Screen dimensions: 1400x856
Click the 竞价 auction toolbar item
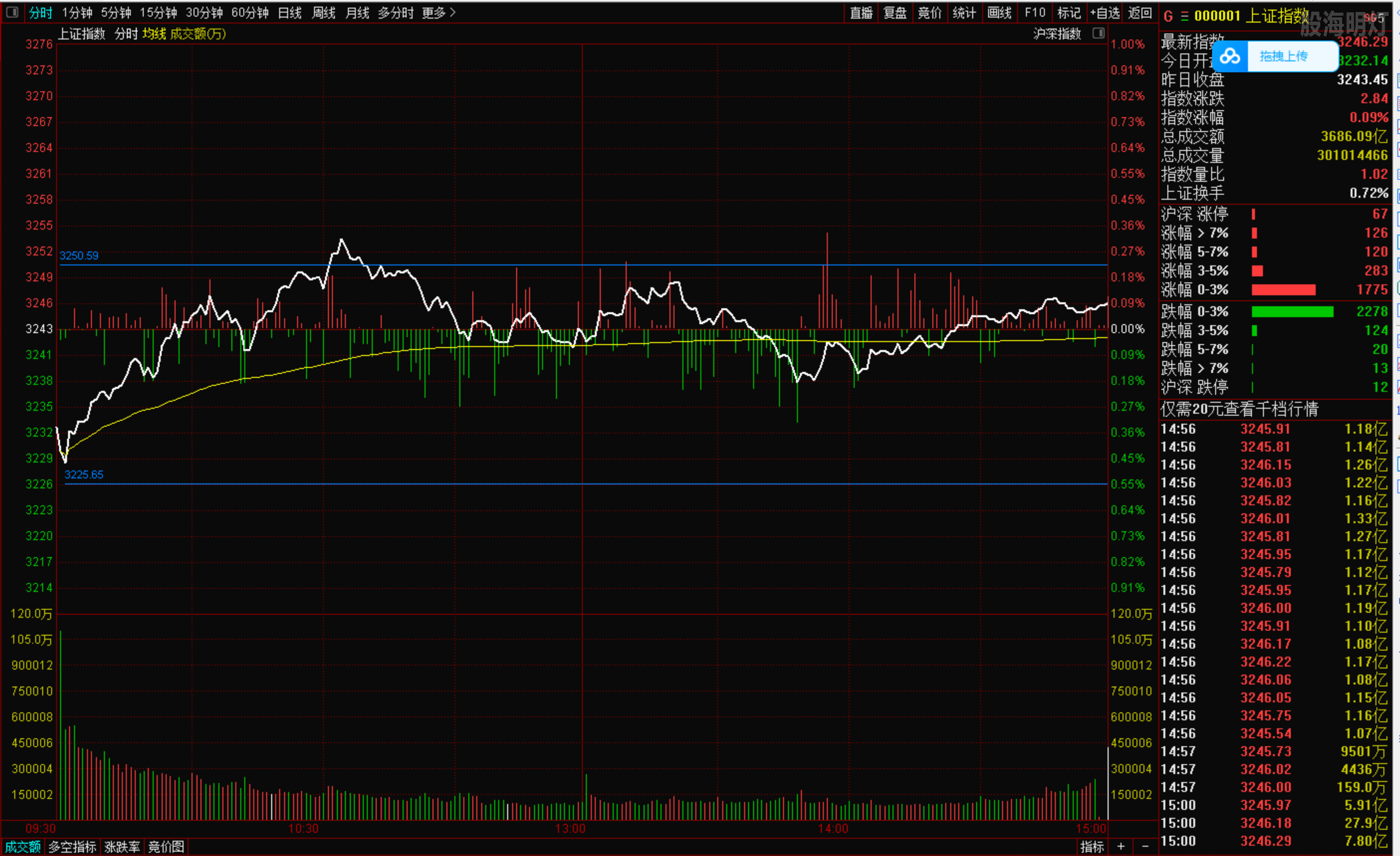[x=929, y=13]
